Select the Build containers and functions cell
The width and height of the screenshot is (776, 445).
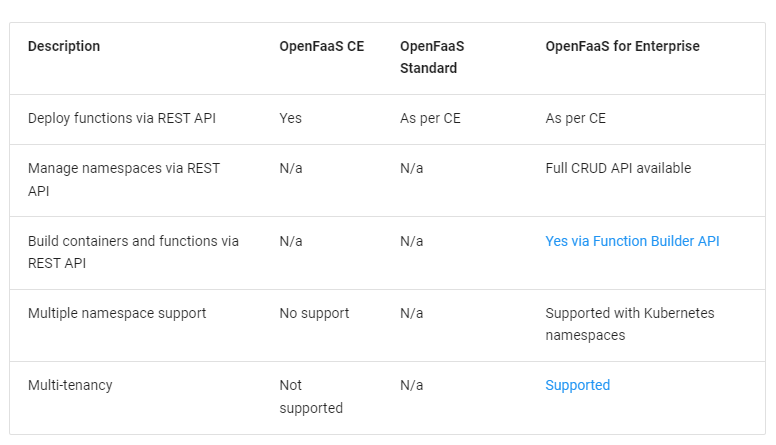(133, 252)
